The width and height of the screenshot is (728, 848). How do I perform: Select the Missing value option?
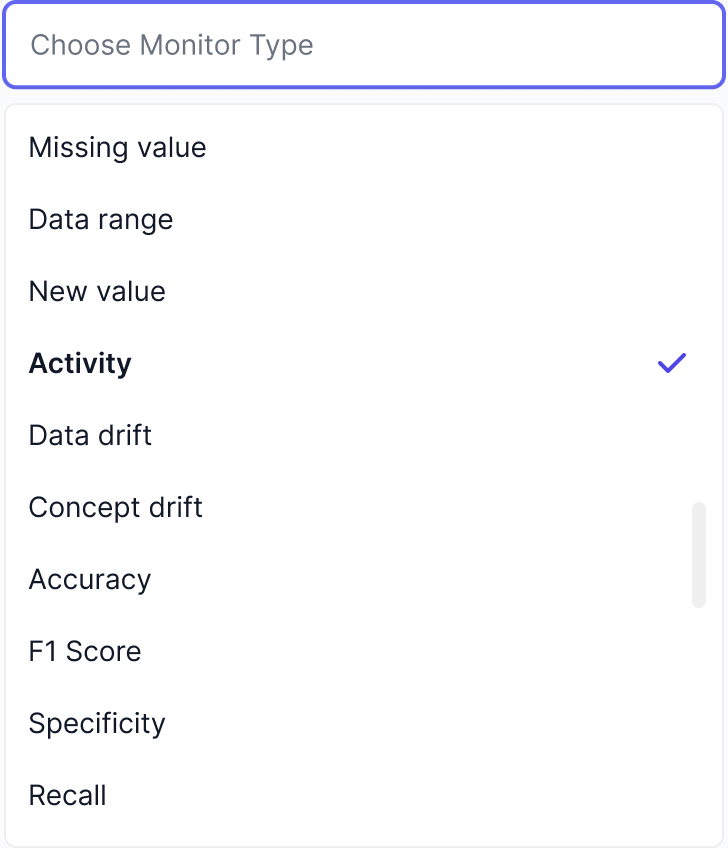point(118,148)
